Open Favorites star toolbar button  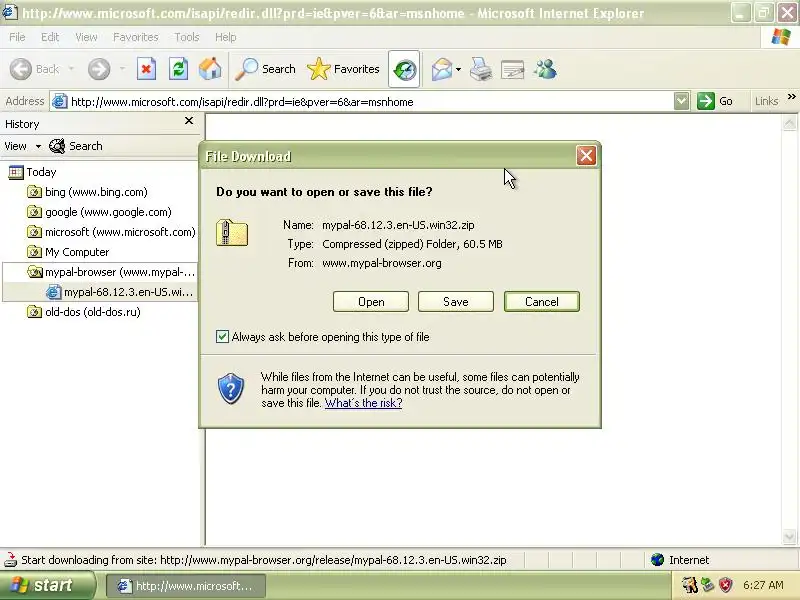343,69
